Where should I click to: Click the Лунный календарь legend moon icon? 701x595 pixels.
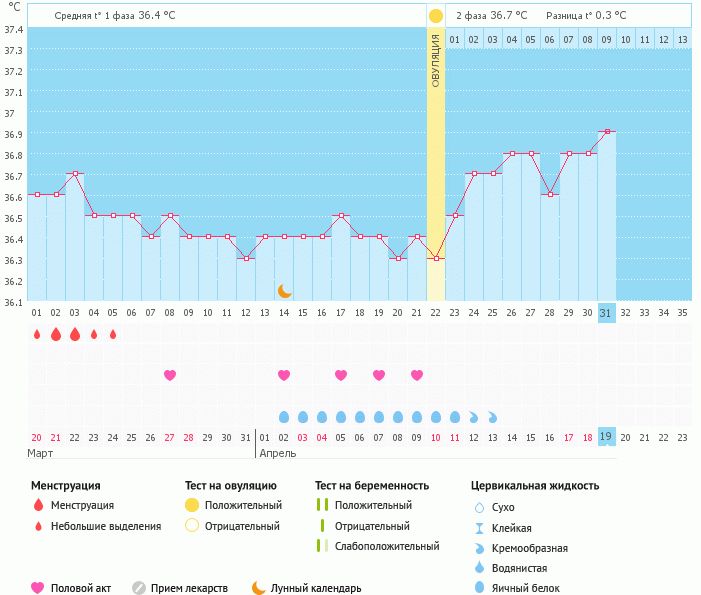pos(258,588)
